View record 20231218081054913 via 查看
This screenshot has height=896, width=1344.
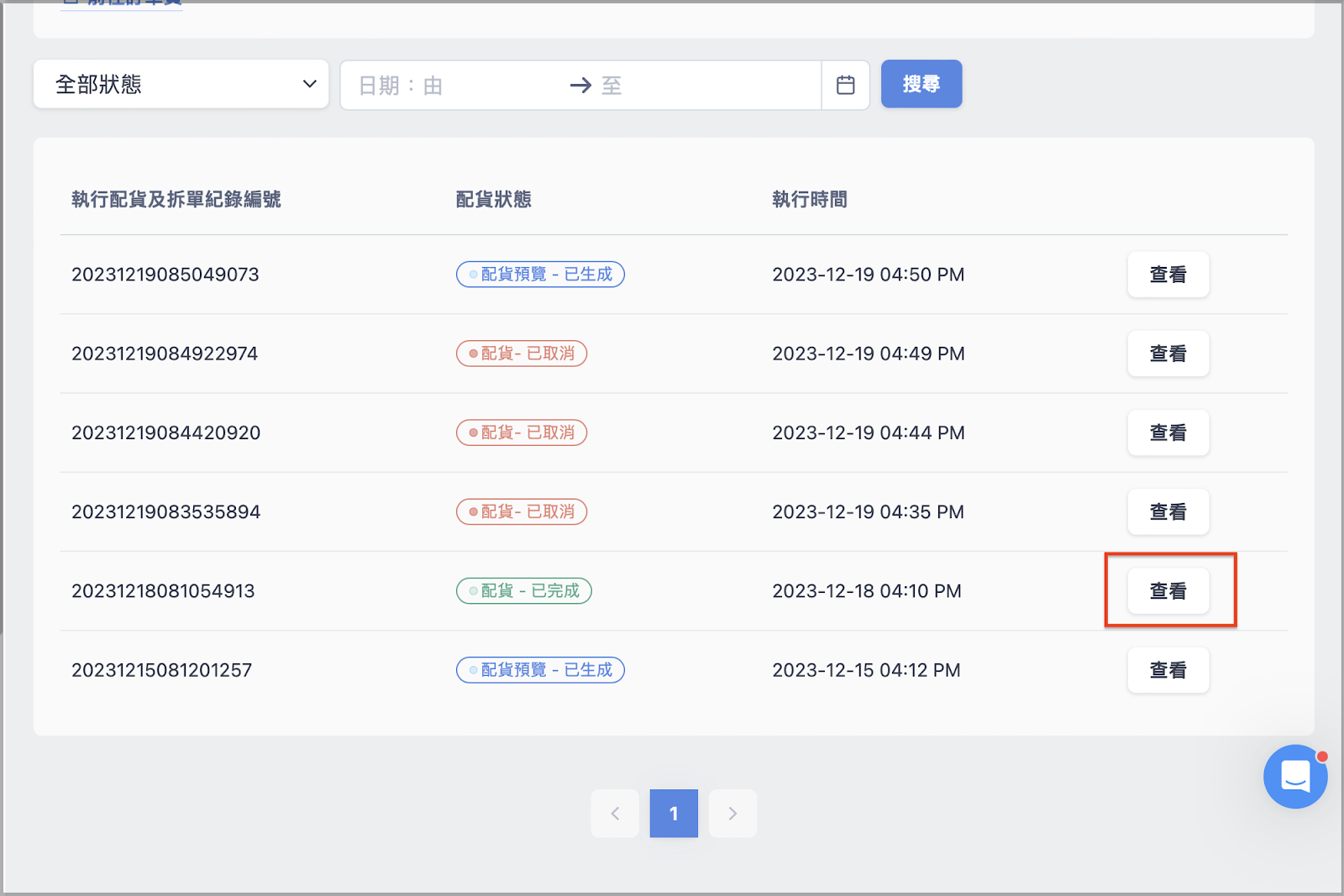[x=1168, y=591]
